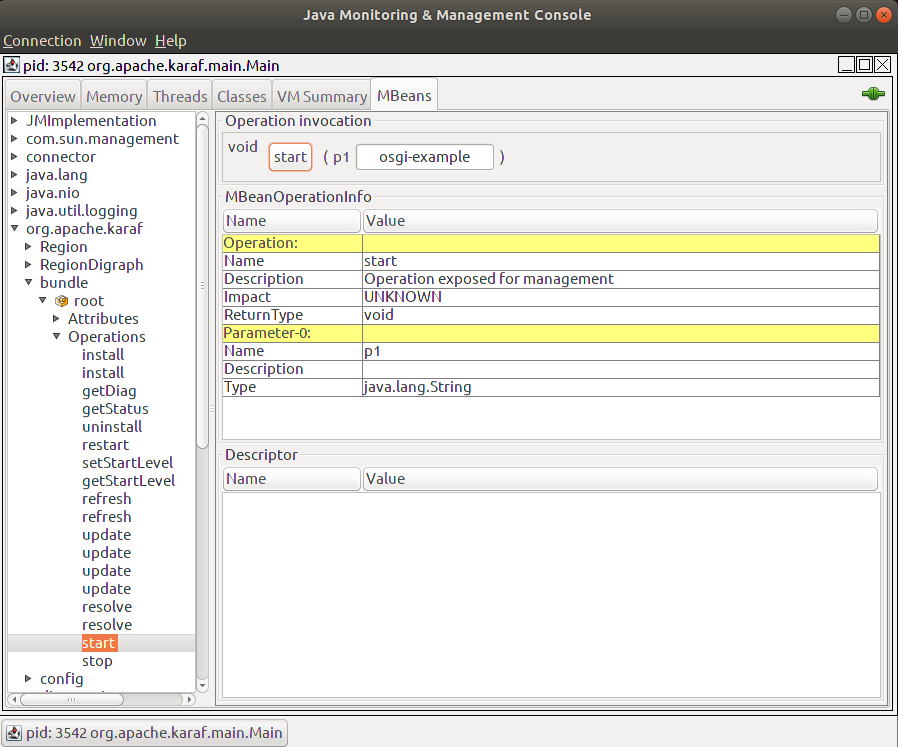Screen dimensions: 898x747
Task: Collapse the bundle tree node
Action: tap(28, 282)
